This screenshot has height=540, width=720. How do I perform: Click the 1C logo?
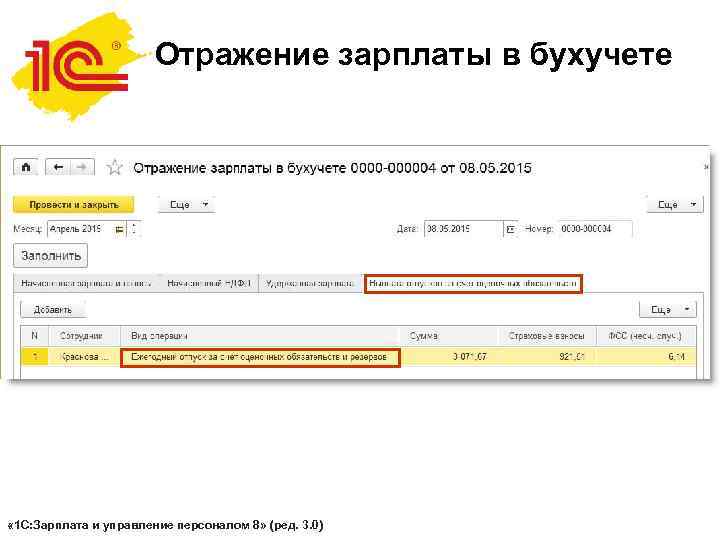(77, 67)
